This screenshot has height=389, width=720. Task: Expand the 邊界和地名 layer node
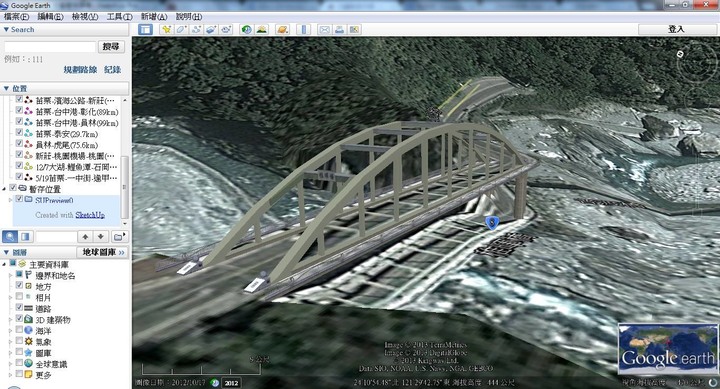click(11, 275)
